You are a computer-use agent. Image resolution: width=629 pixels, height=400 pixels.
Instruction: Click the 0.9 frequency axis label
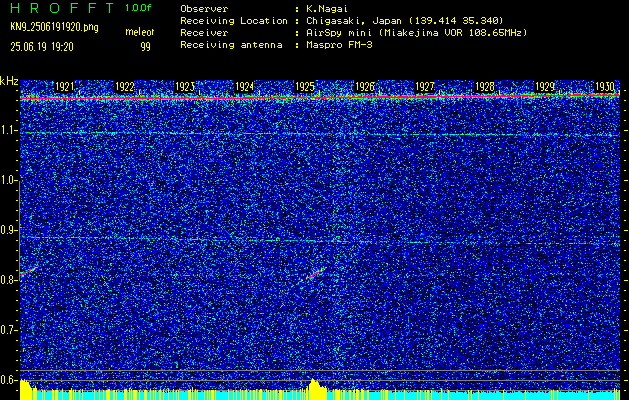[x=9, y=230]
